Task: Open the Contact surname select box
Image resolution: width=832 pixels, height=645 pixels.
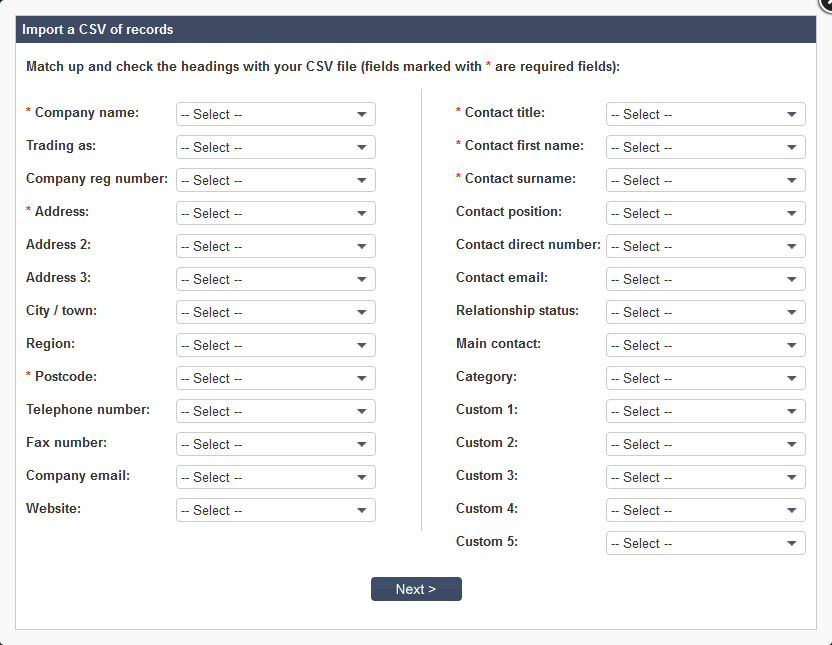Action: coord(705,180)
